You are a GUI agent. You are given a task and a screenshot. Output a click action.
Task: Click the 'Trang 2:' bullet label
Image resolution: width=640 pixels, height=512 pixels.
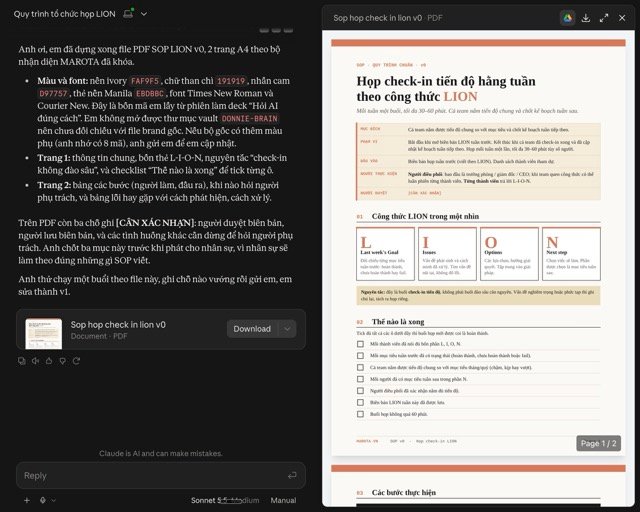54,185
